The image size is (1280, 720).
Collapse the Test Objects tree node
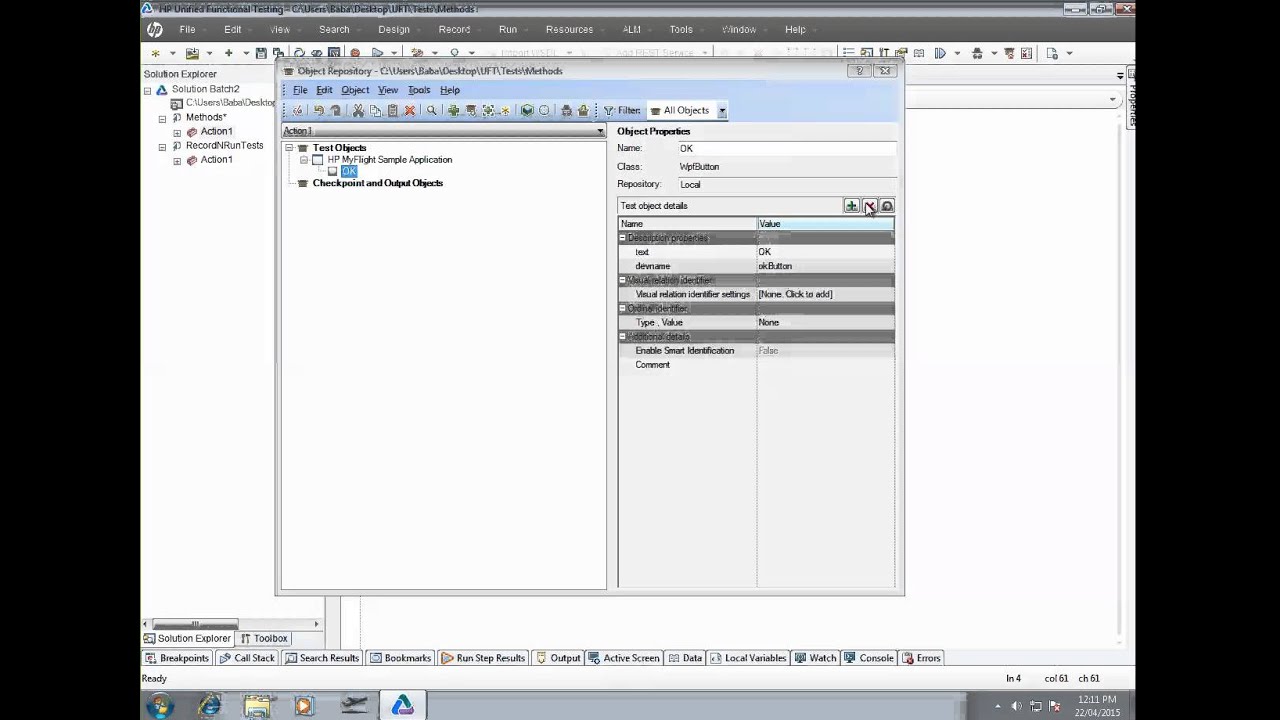click(289, 148)
